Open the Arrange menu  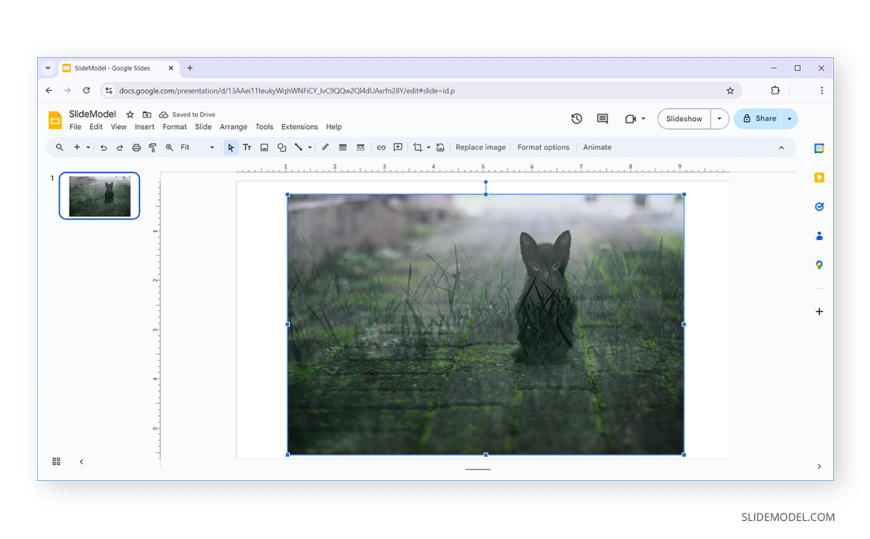[x=234, y=127]
